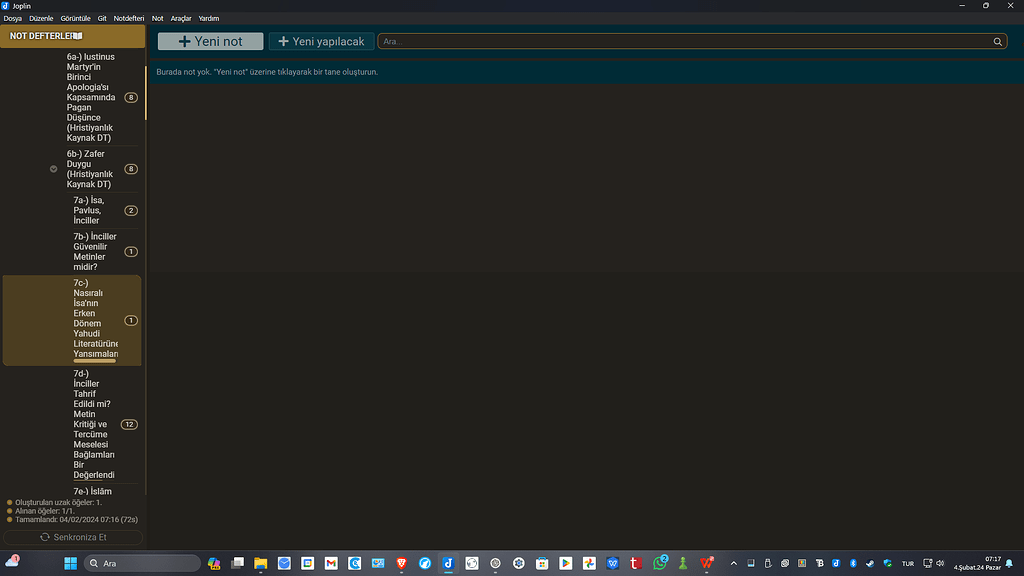The width and height of the screenshot is (1024, 576).
Task: Click the Steam icon in the system tray
Action: [x=869, y=563]
